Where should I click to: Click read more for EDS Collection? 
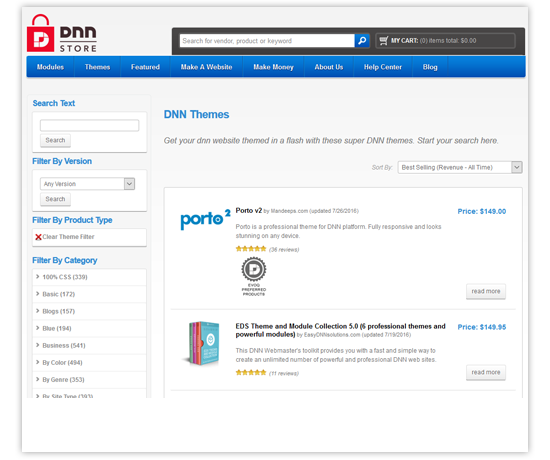click(x=486, y=372)
